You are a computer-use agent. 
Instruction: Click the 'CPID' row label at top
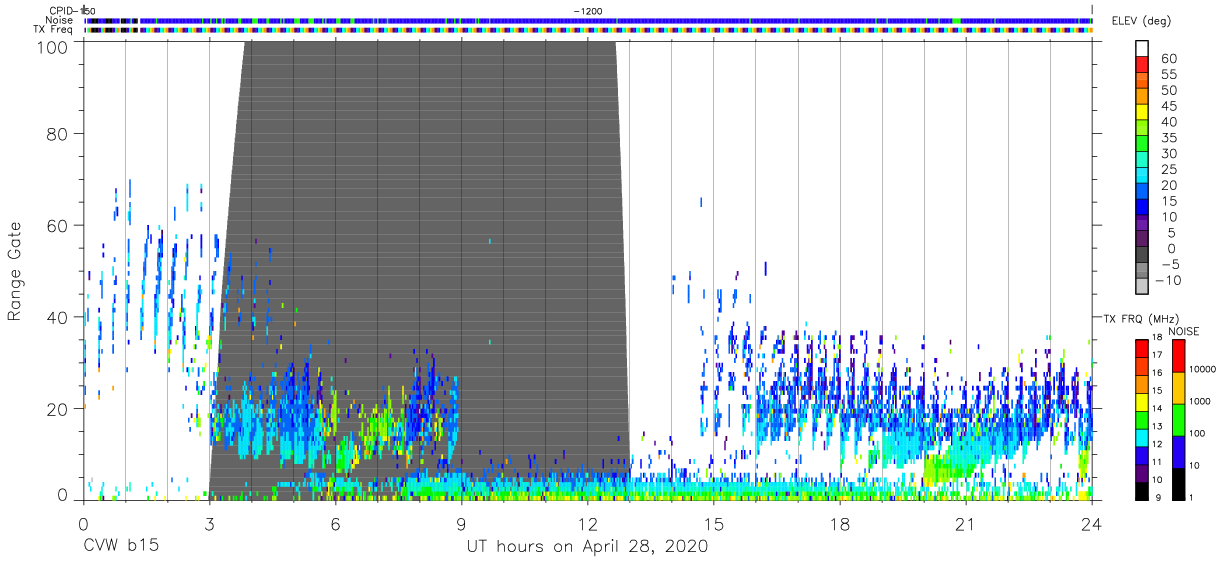[x=62, y=10]
